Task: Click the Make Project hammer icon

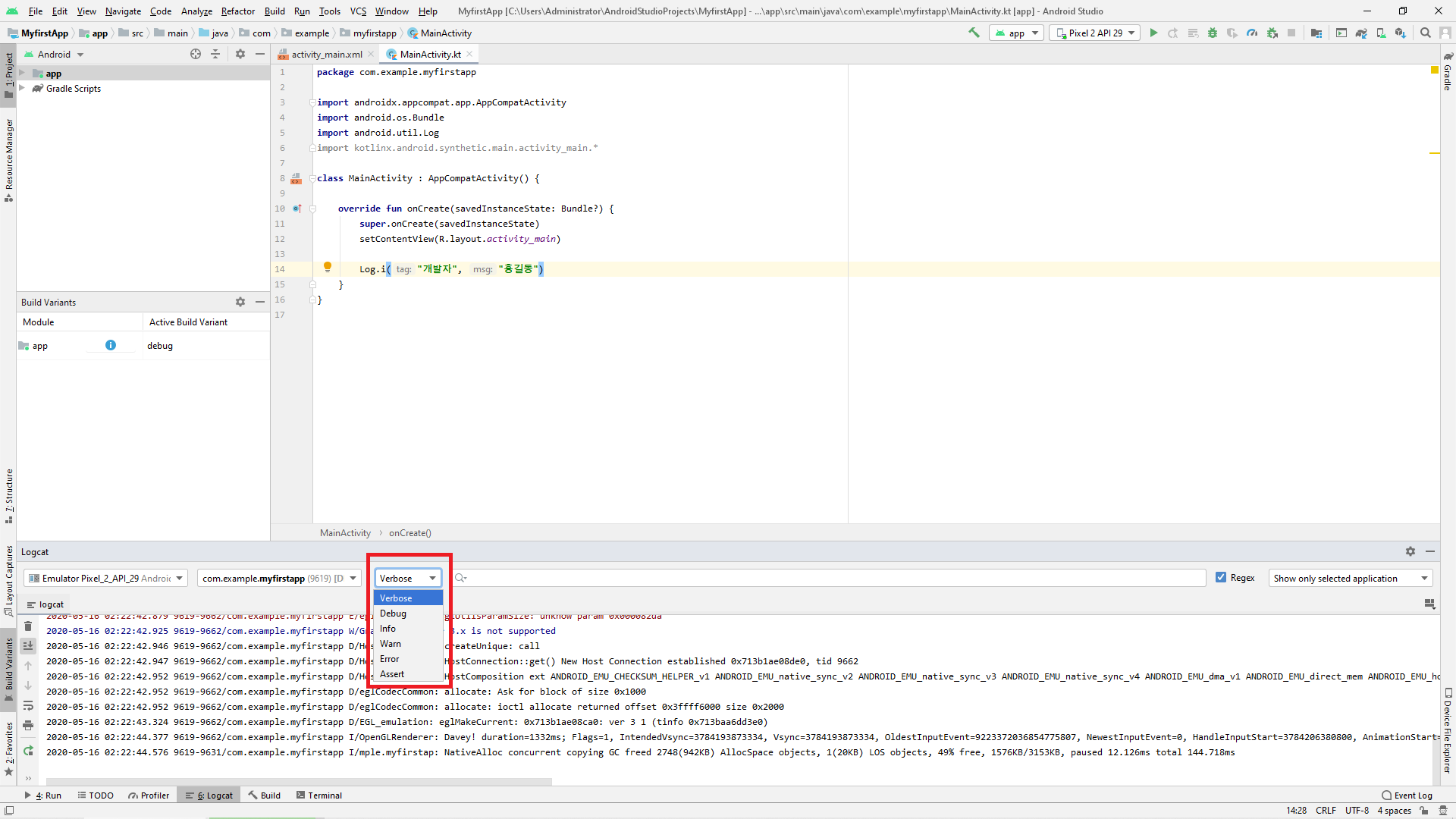Action: pos(974,33)
